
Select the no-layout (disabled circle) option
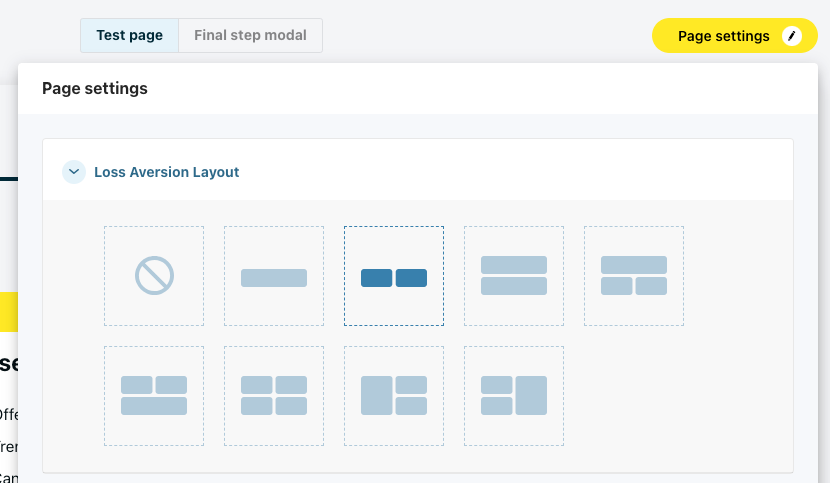point(154,276)
